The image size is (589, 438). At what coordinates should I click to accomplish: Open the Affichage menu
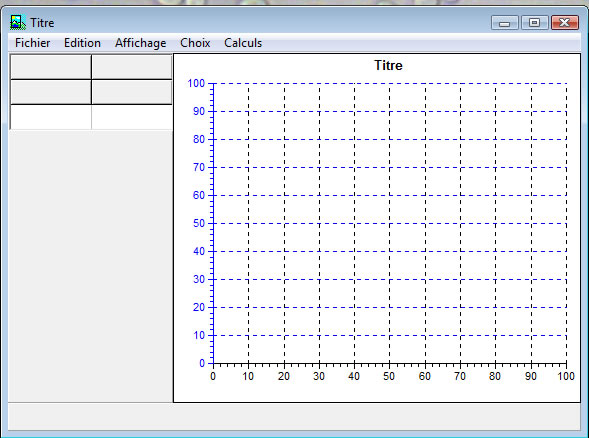pos(140,43)
